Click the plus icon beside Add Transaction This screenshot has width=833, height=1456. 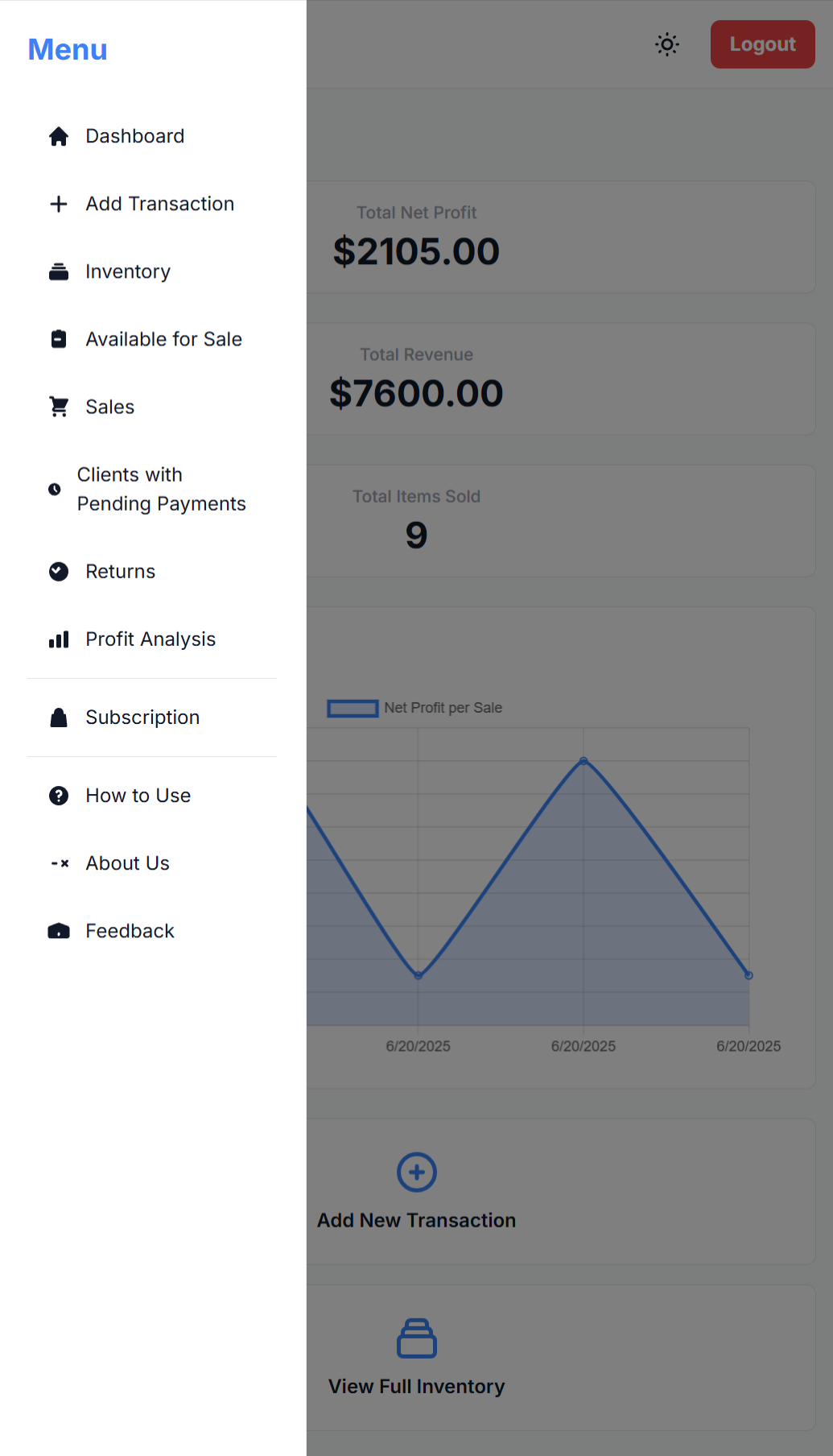coord(59,204)
